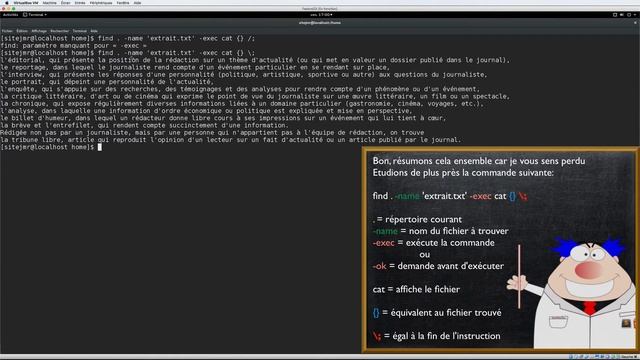
Task: Click the error line 'find: paramètre manquant pour'
Action: (73, 46)
